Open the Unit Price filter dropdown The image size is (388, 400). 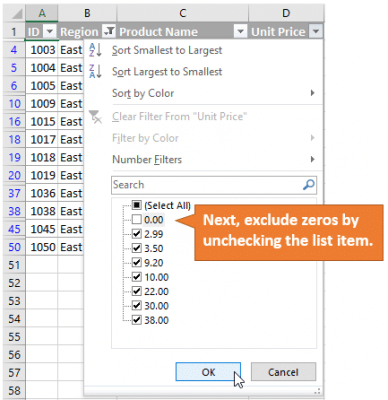click(316, 32)
